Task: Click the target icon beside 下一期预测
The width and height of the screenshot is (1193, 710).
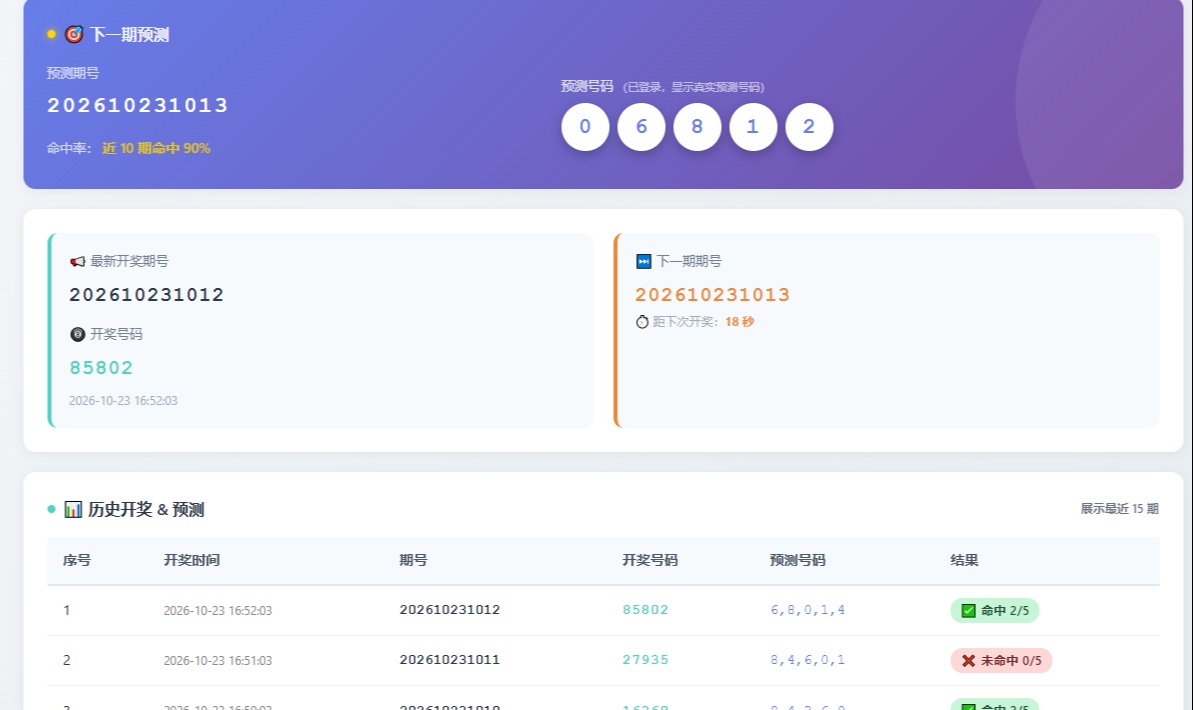Action: tap(74, 34)
